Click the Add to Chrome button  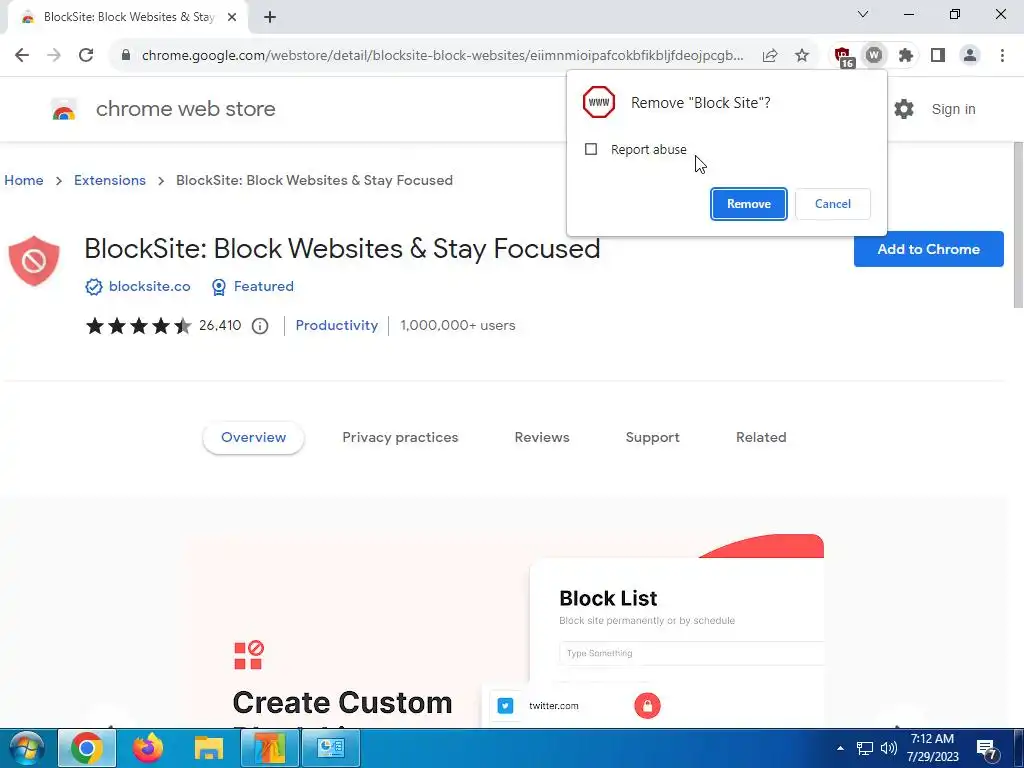929,249
